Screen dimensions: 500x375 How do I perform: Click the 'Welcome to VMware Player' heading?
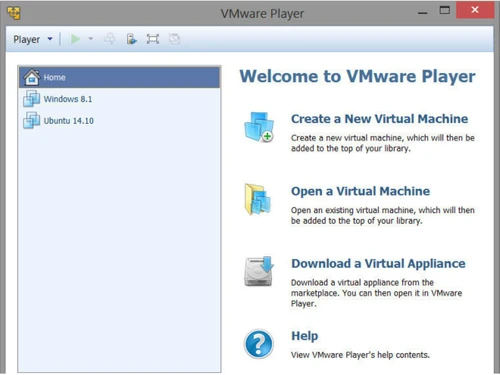pyautogui.click(x=357, y=76)
